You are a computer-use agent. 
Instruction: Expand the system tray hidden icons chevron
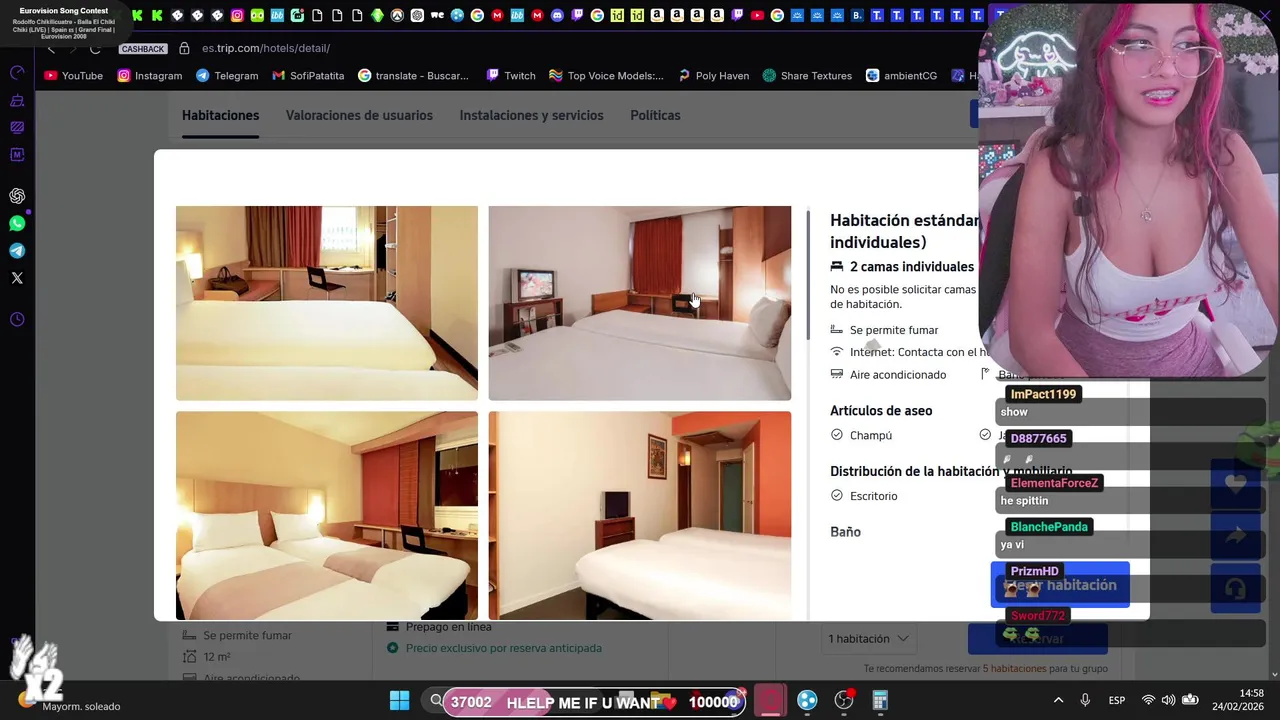(1058, 701)
